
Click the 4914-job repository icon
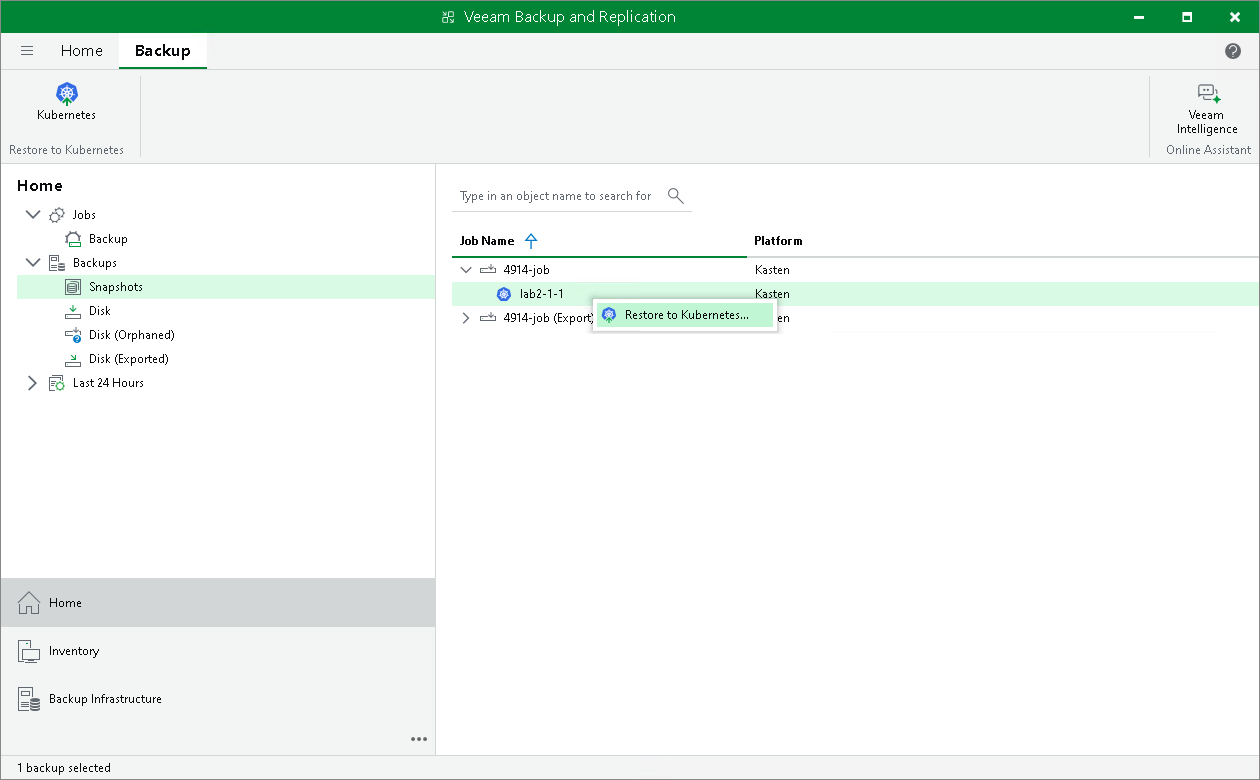[x=488, y=270]
